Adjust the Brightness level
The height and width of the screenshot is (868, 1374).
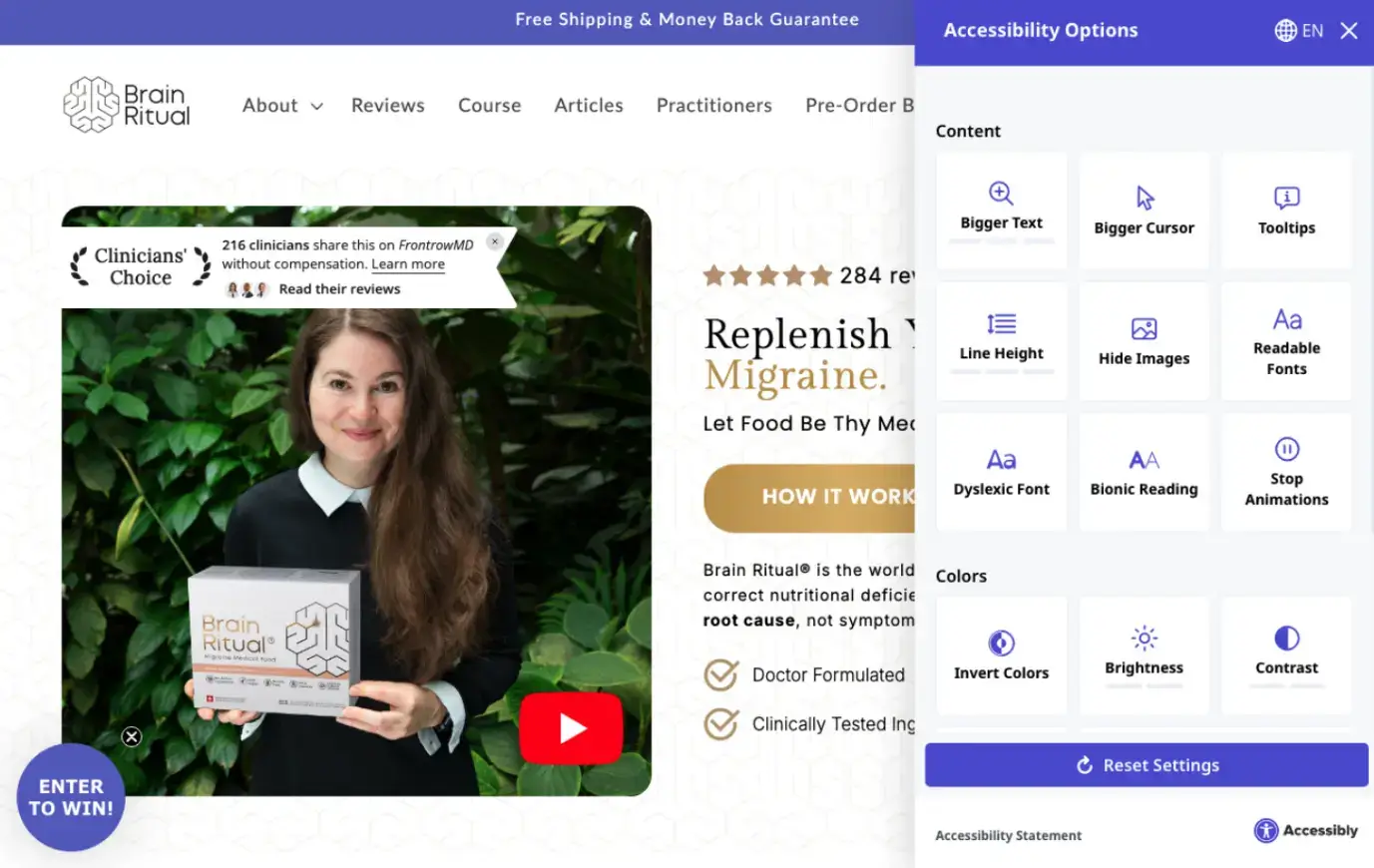(x=1144, y=654)
